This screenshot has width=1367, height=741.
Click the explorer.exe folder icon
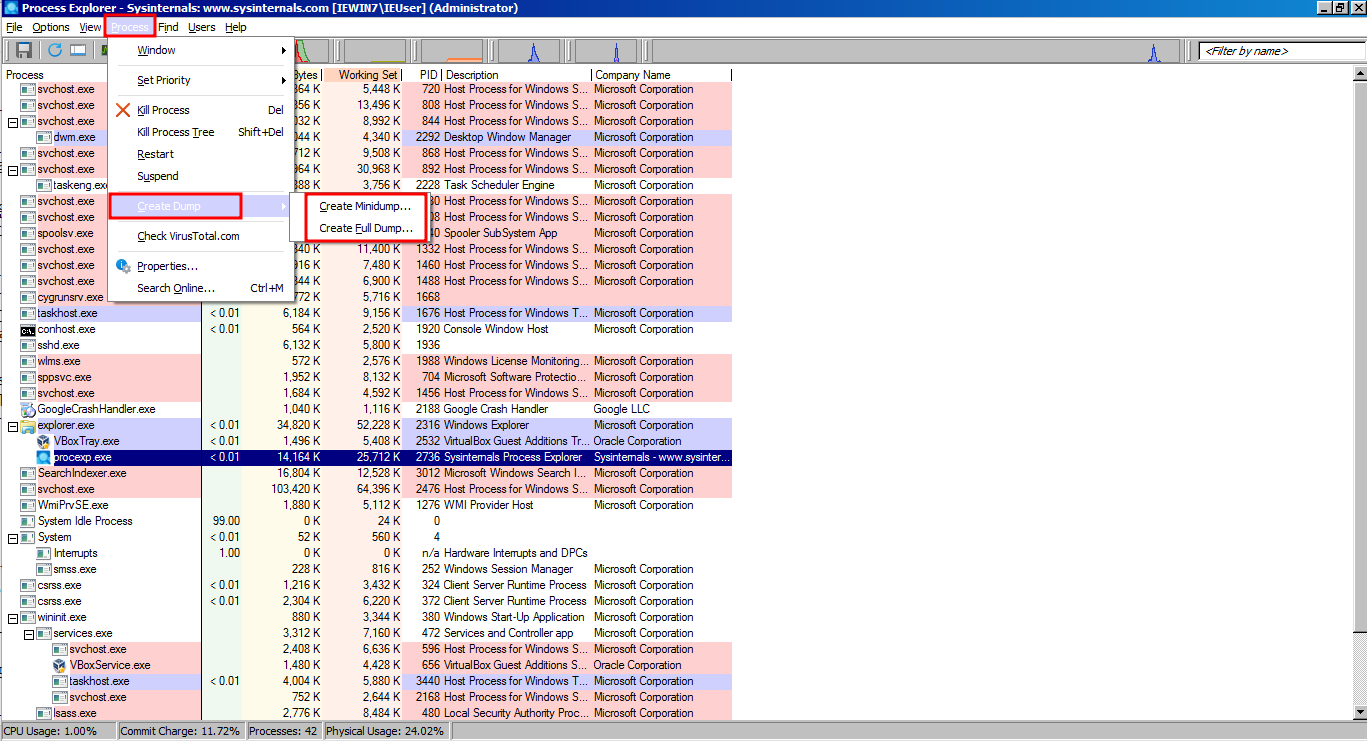tap(28, 425)
